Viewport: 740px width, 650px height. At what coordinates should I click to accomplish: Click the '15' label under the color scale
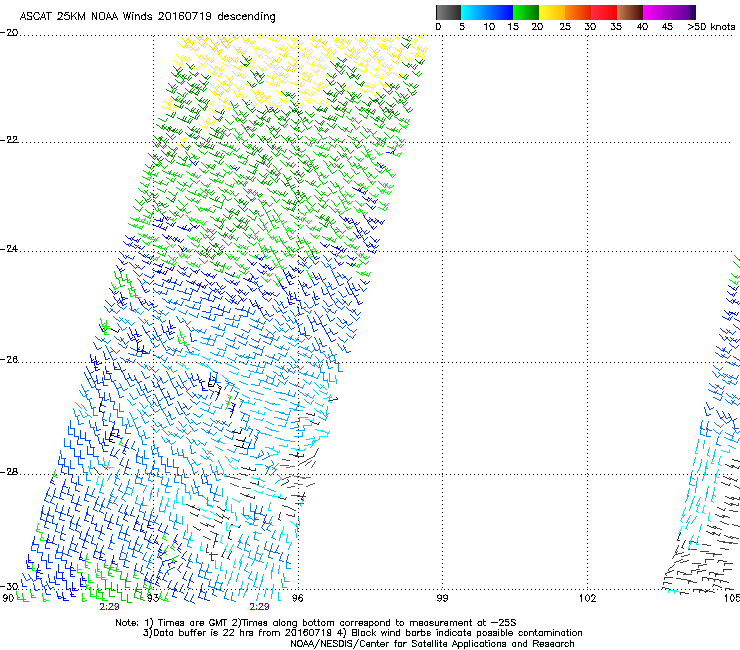tap(513, 27)
